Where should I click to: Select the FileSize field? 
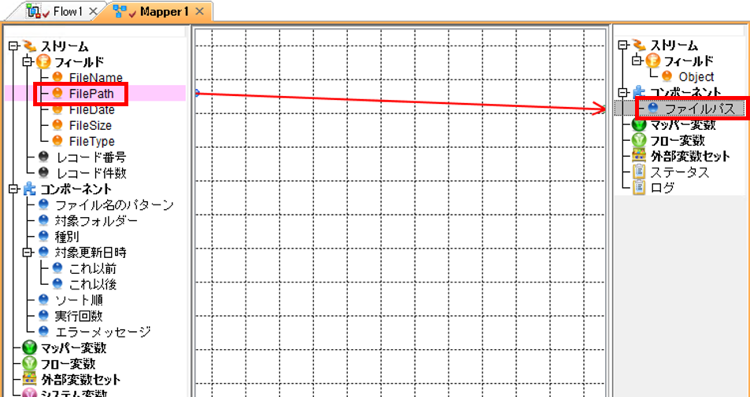pos(90,125)
